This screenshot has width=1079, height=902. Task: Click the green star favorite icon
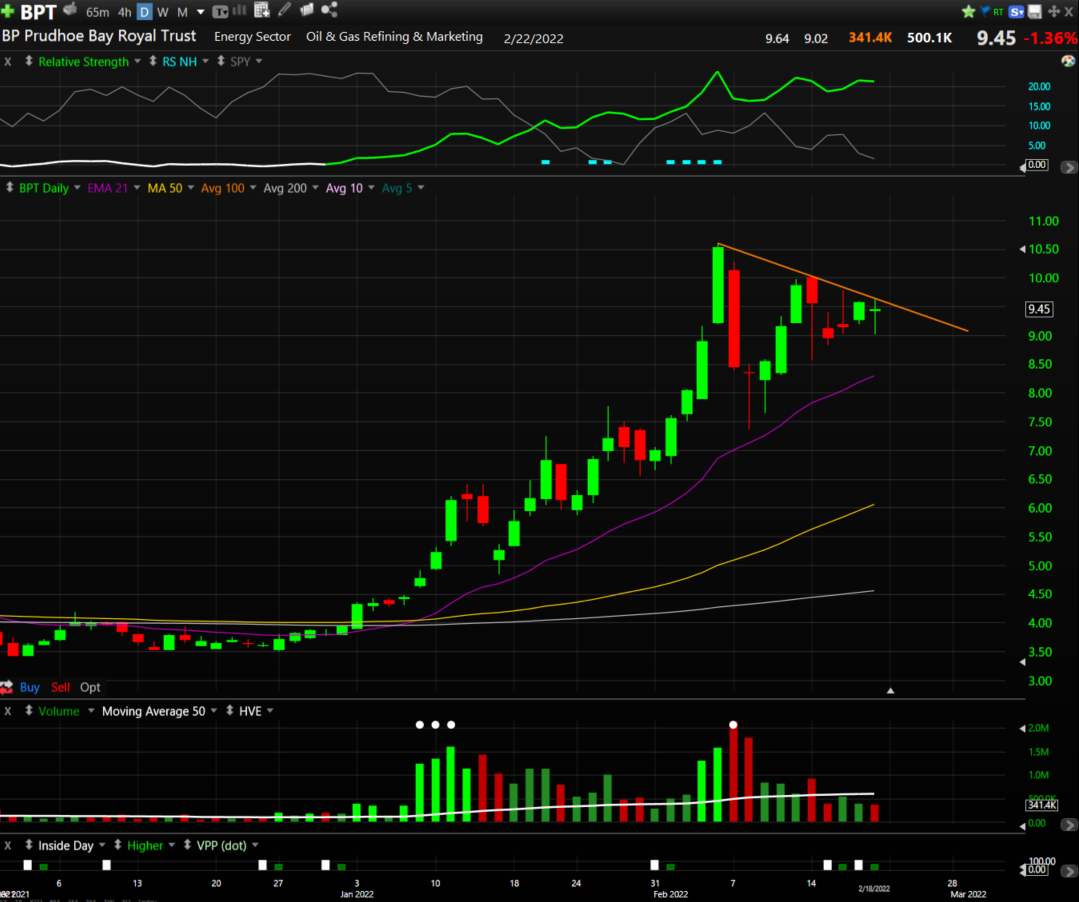coord(968,11)
